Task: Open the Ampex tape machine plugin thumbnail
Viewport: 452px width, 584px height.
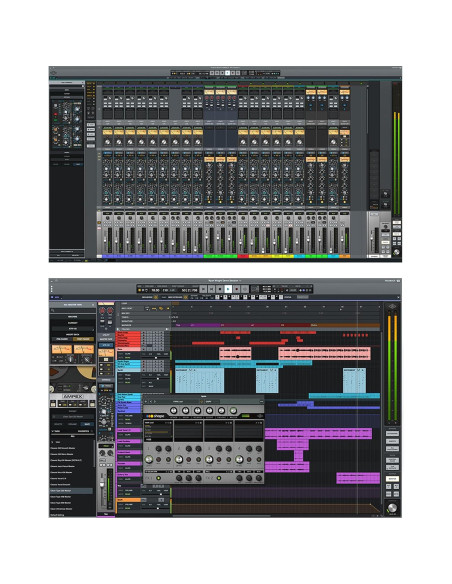Action: [x=73, y=387]
